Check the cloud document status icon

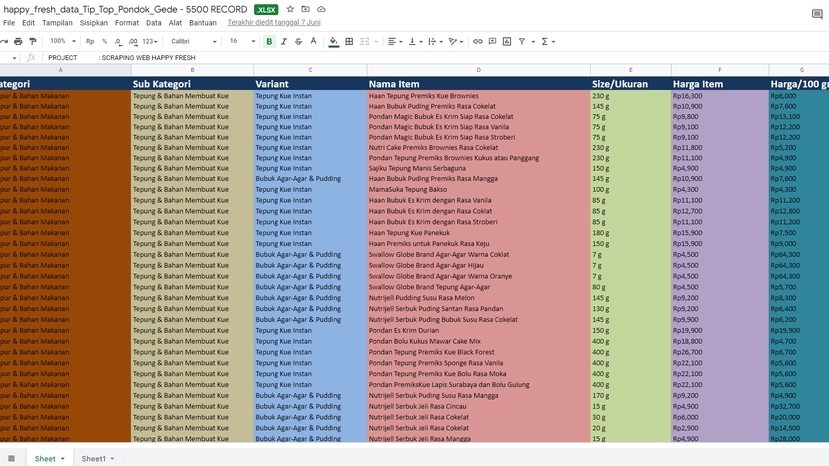321,9
